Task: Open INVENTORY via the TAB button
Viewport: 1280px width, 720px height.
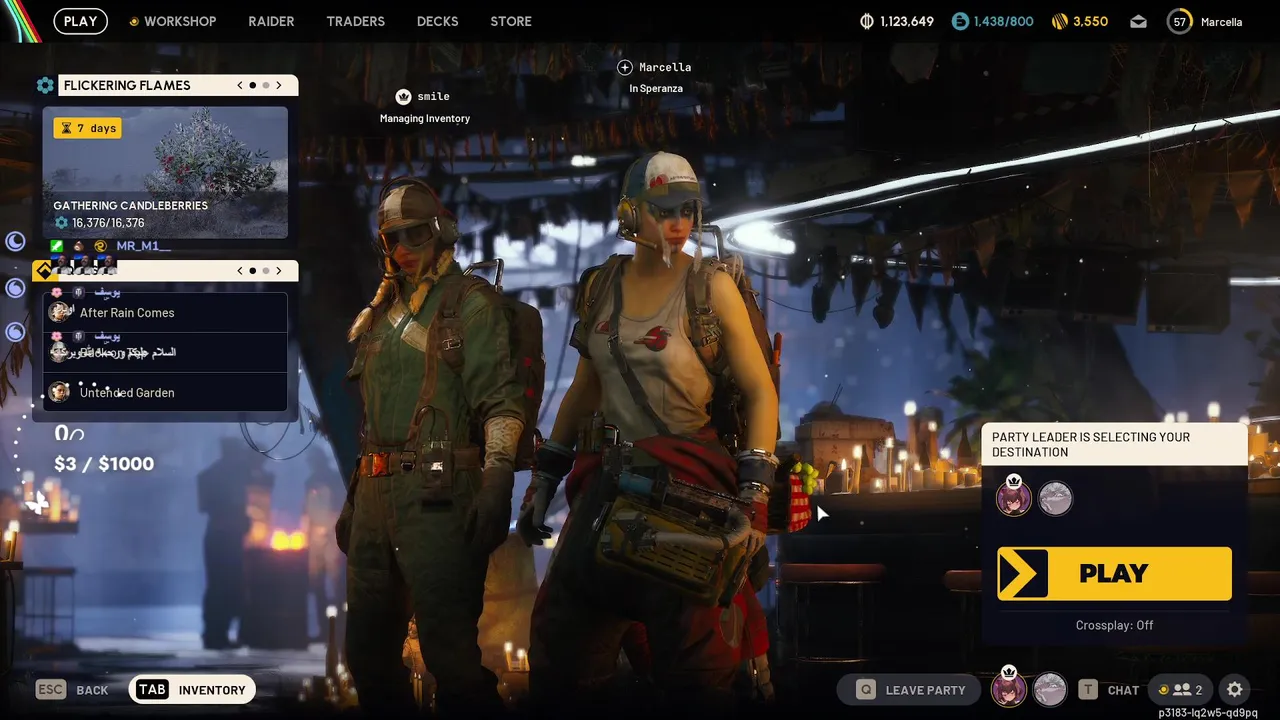Action: tap(192, 689)
